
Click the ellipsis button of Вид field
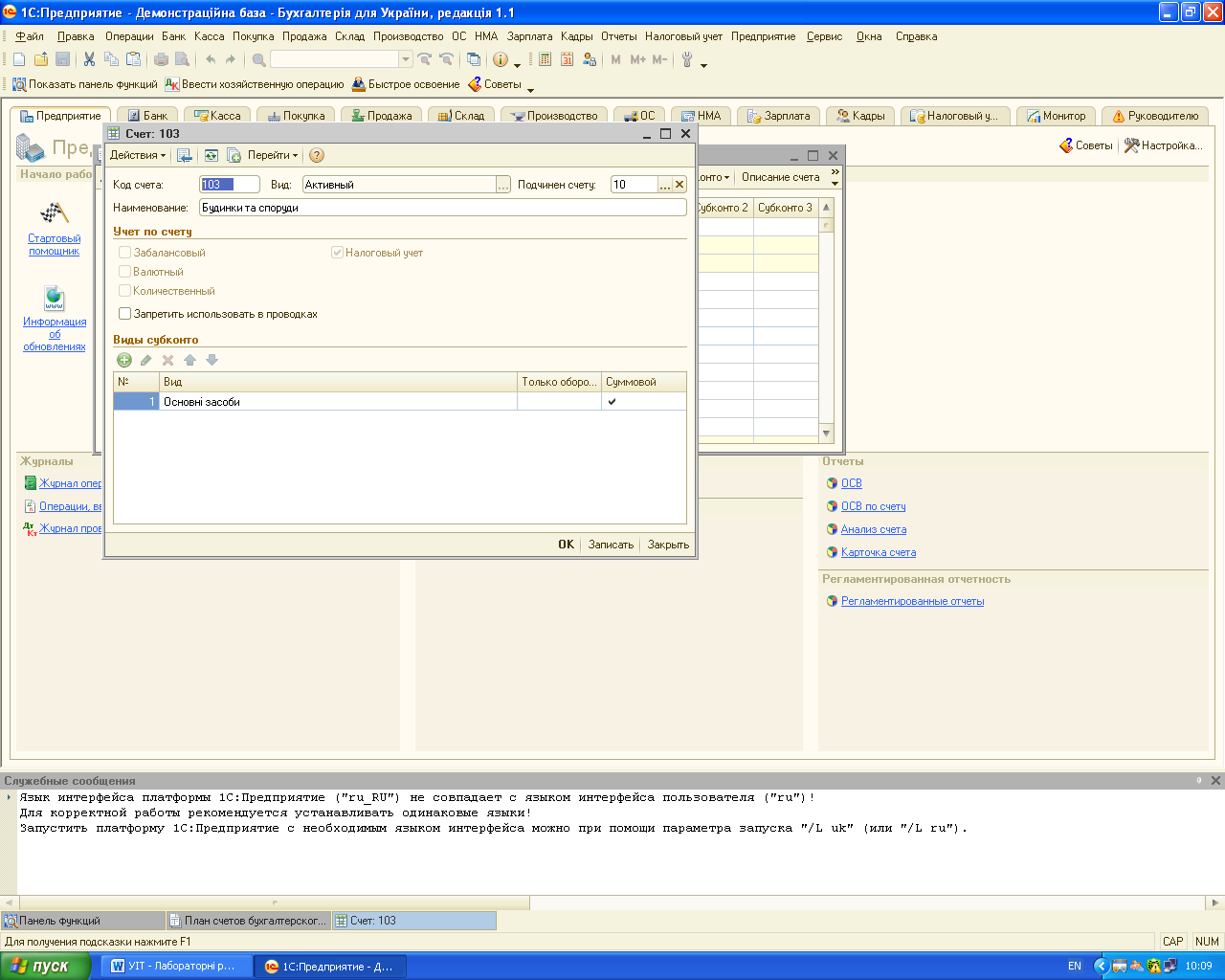tap(503, 185)
